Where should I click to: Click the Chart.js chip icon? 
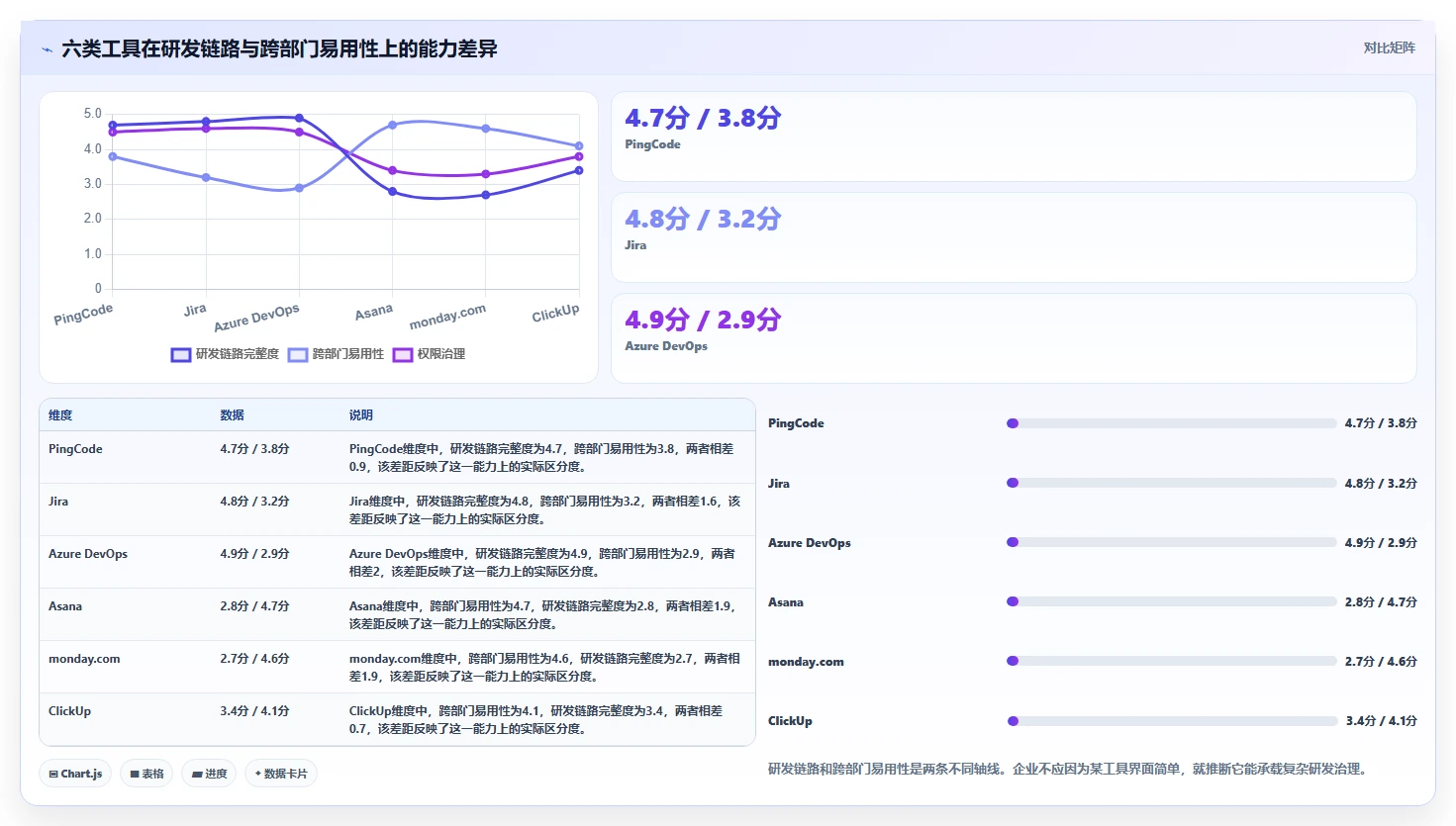(x=53, y=775)
